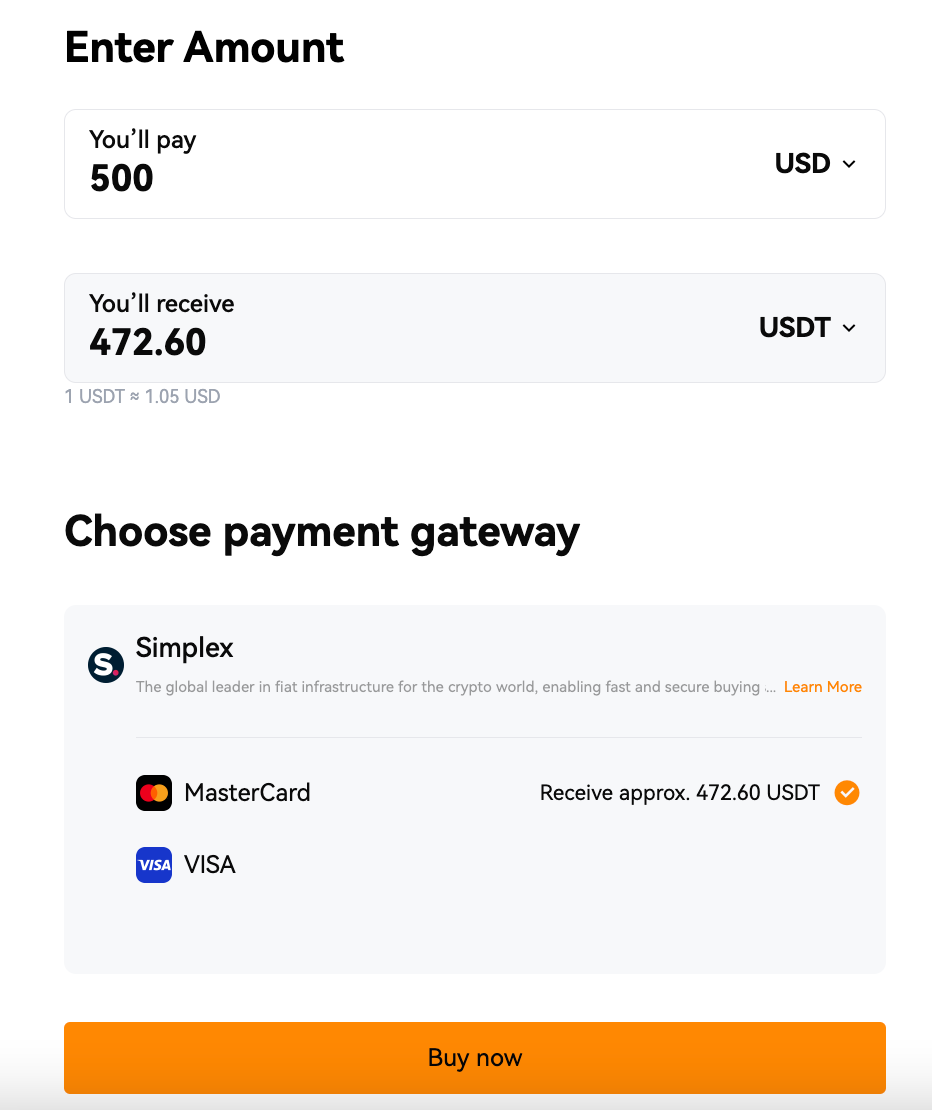Click the 1 USDT ≈ 1.05 USD rate
932x1110 pixels.
(142, 396)
